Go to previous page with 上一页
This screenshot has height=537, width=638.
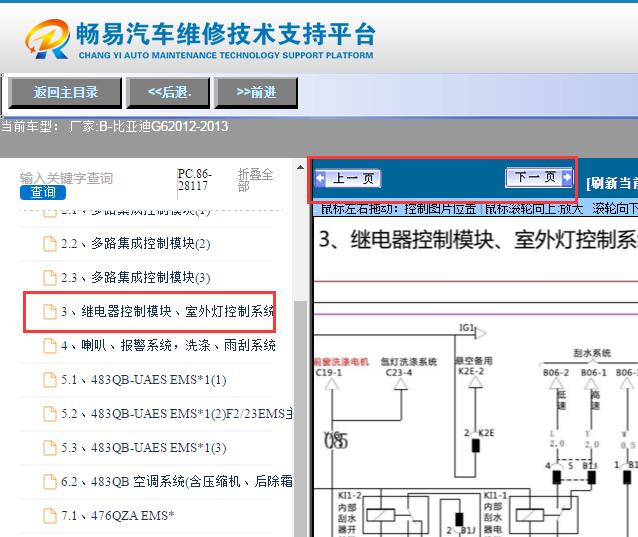[x=348, y=179]
